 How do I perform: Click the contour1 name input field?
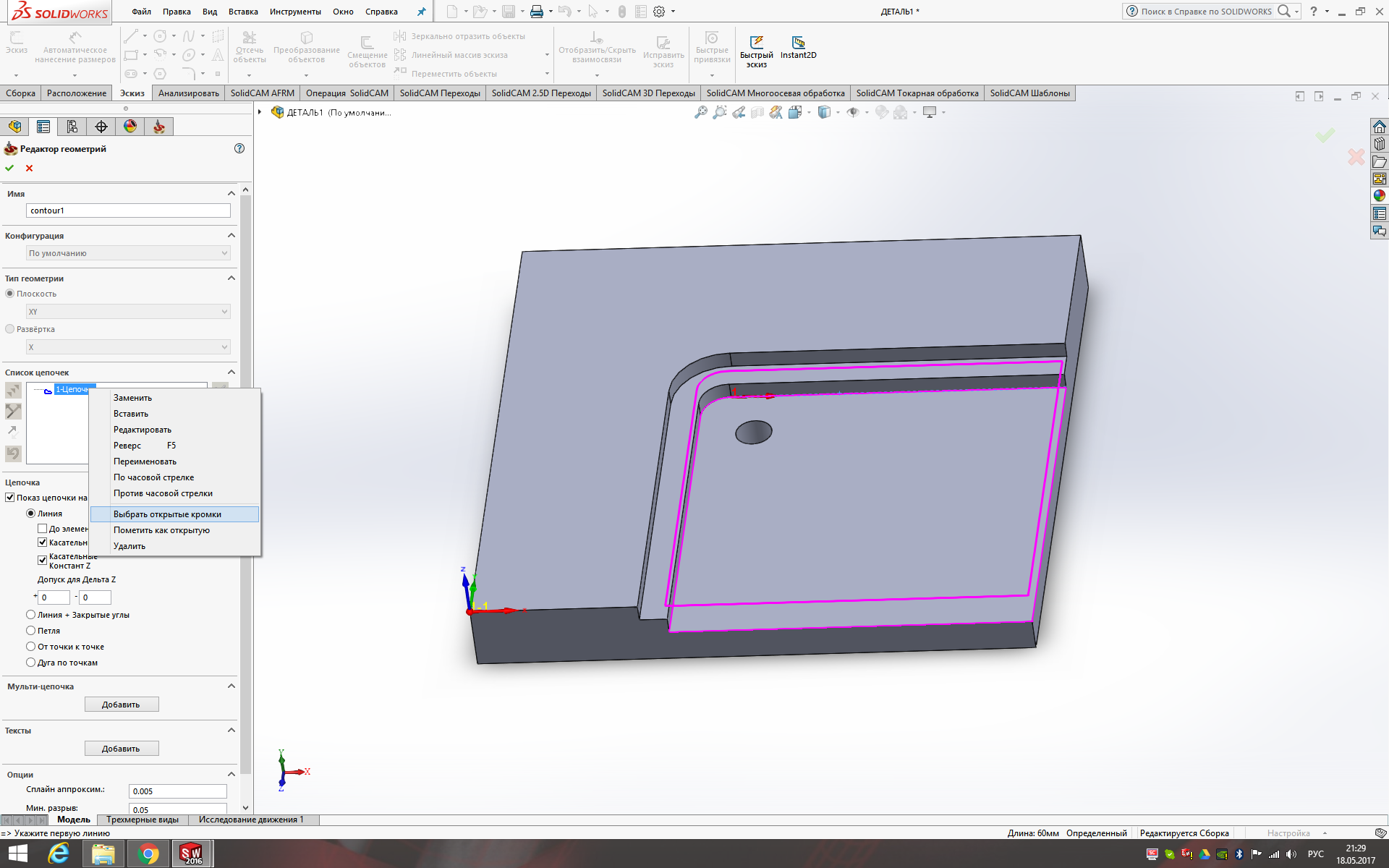pos(128,210)
